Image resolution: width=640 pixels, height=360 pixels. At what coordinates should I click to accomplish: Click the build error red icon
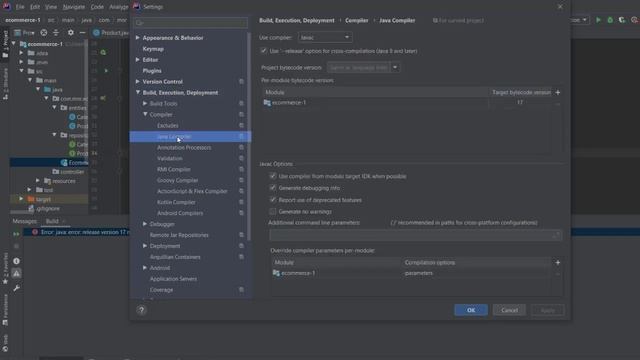(x=35, y=232)
